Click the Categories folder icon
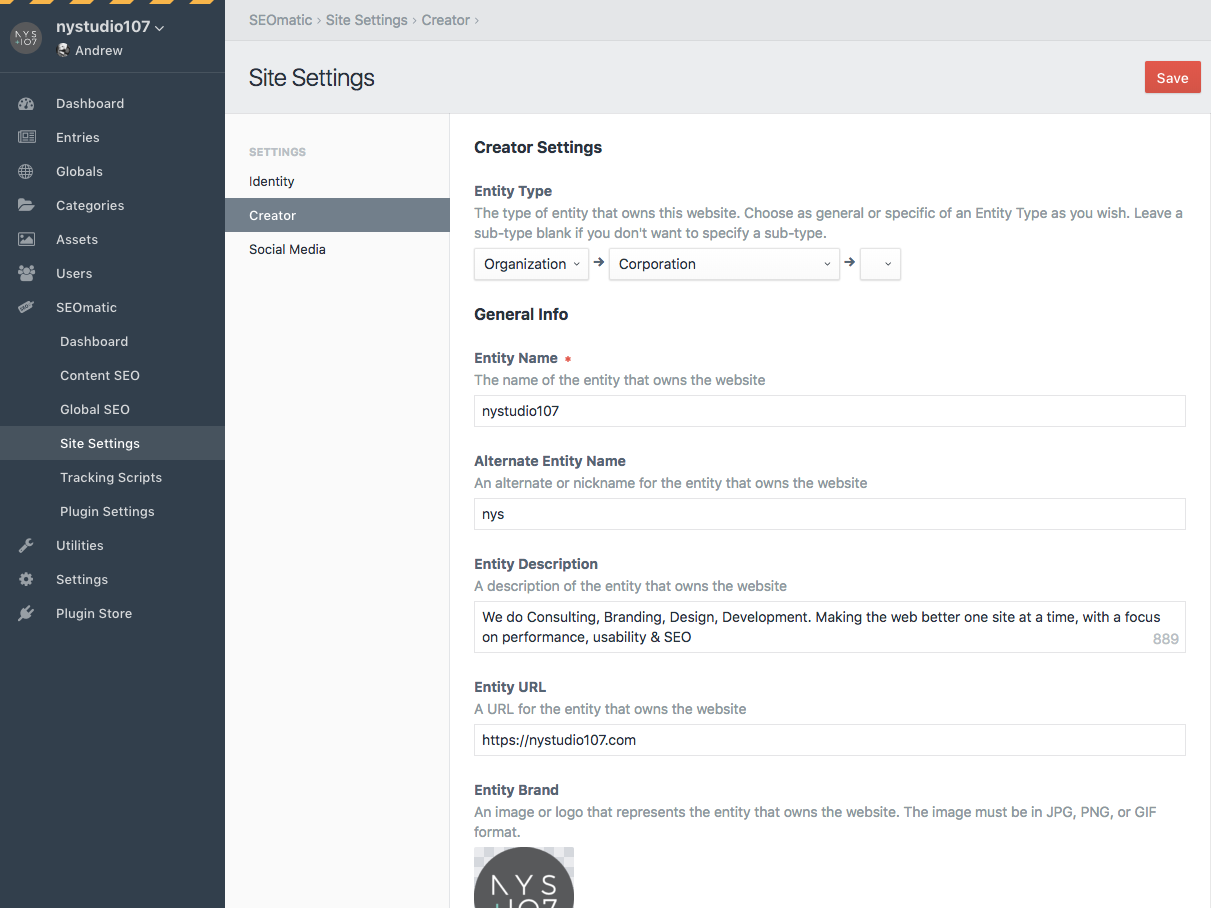Image resolution: width=1211 pixels, height=908 pixels. point(26,205)
